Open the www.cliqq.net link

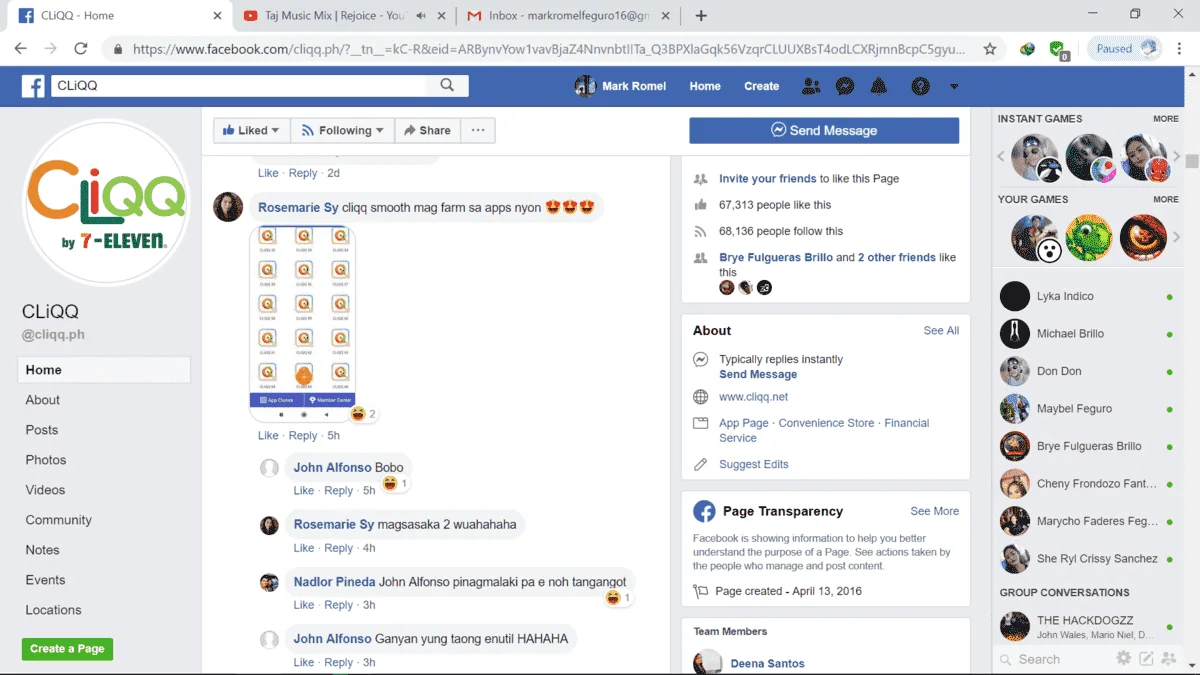754,397
